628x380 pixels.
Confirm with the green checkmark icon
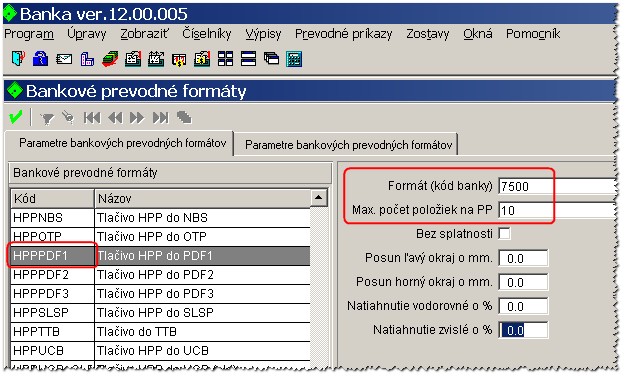pos(16,117)
